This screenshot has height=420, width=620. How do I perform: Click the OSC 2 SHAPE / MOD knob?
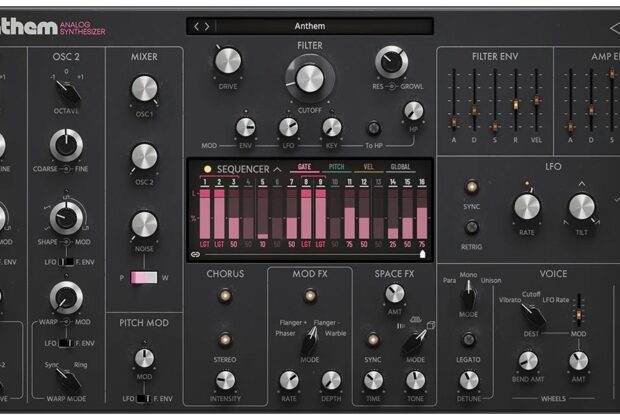[66, 218]
